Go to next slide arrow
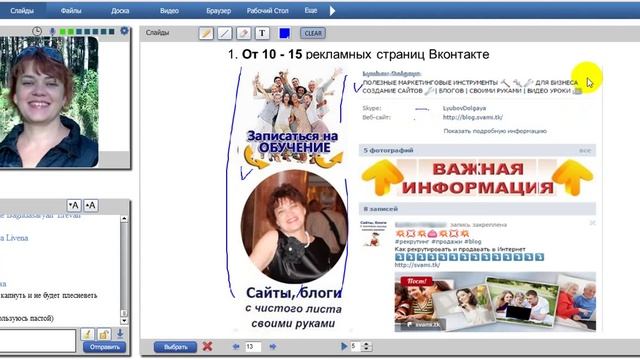This screenshot has width=640, height=360. 273,347
